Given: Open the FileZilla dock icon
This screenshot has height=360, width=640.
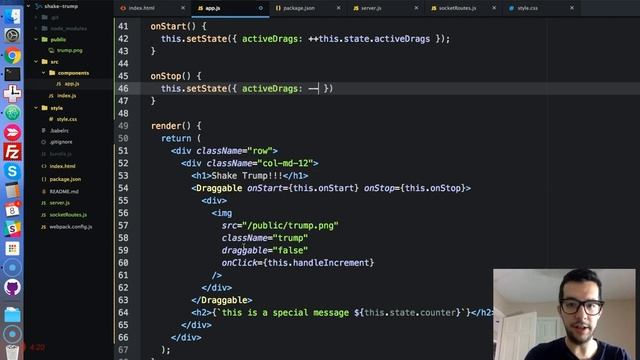Looking at the screenshot, I should [x=12, y=152].
